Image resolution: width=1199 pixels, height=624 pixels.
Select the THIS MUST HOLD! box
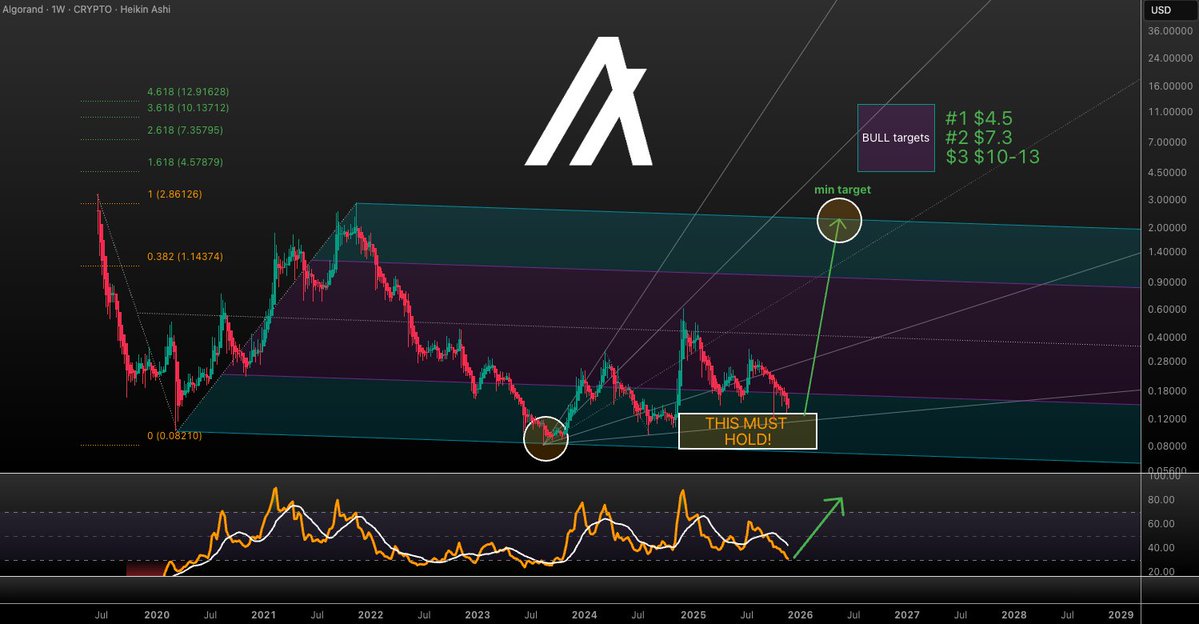click(748, 431)
